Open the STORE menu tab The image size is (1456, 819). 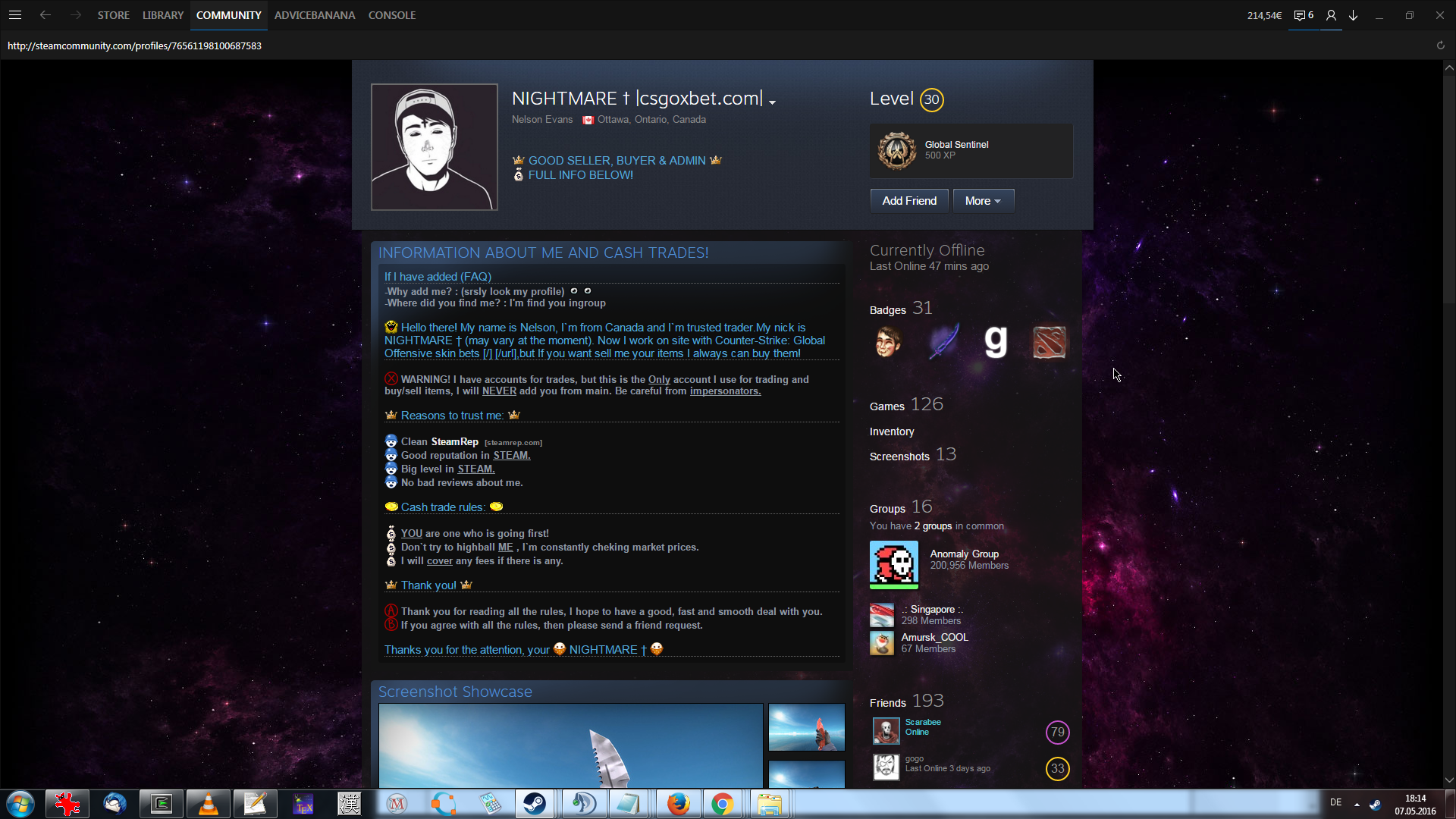113,15
